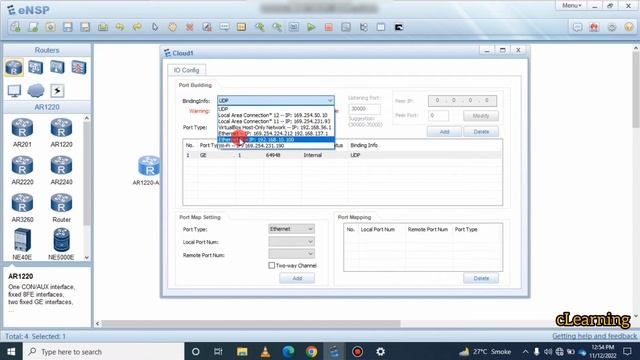
Task: Click the Listening Port input field
Action: [x=364, y=109]
